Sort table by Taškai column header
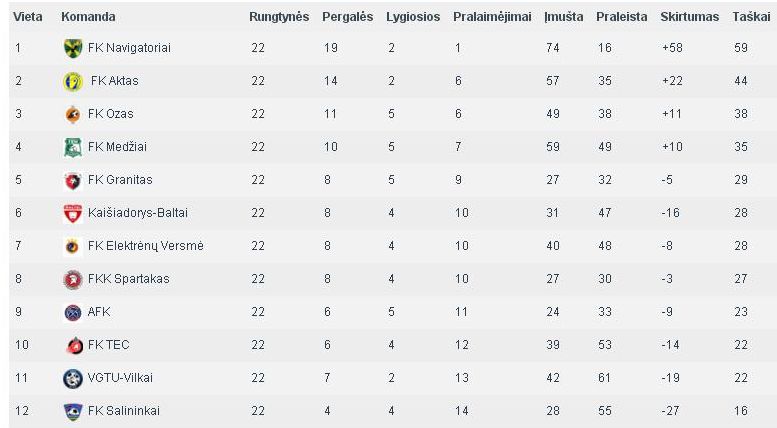The height and width of the screenshot is (428, 777). [x=751, y=17]
